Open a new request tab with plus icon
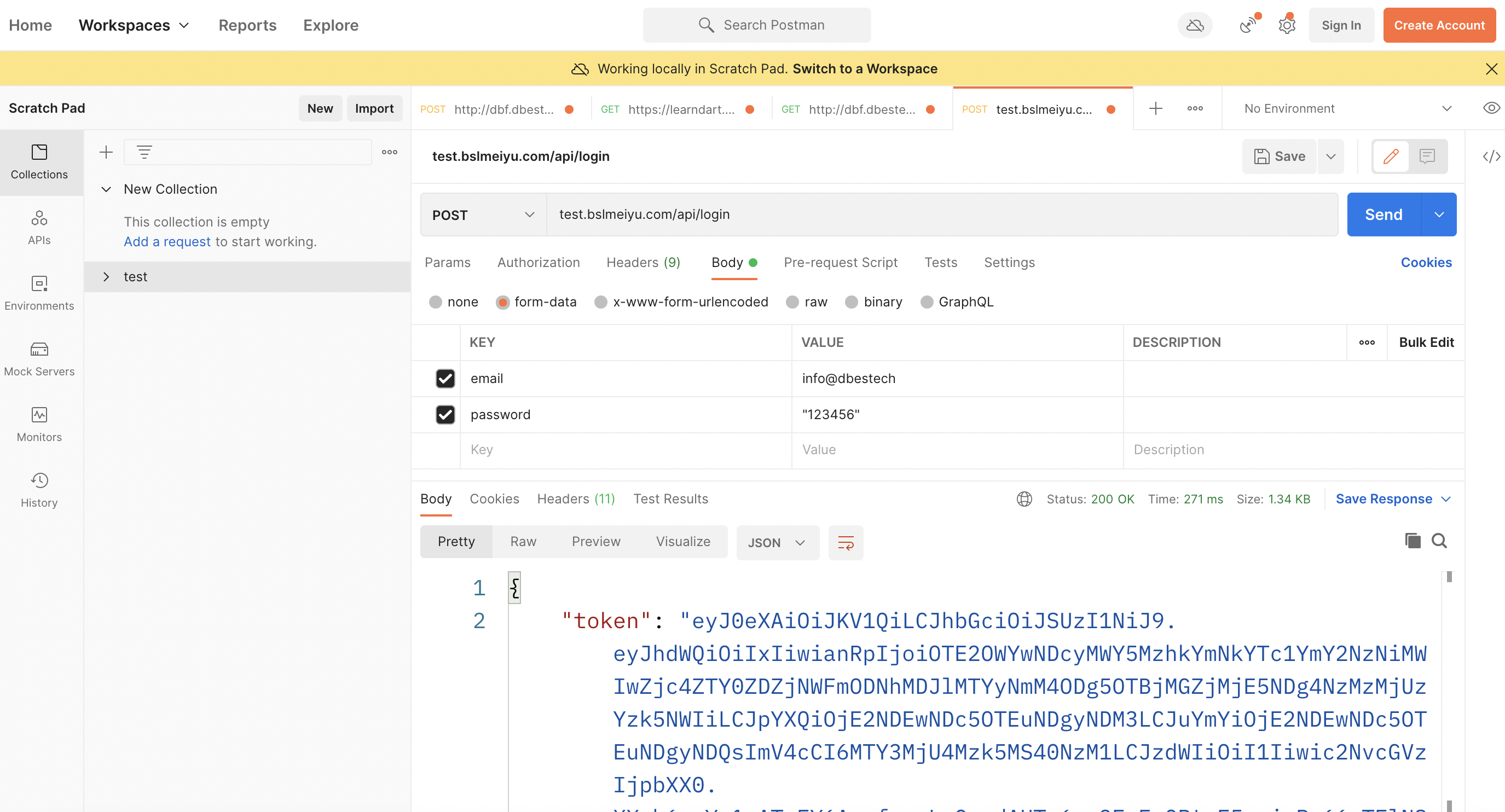 click(x=1155, y=109)
